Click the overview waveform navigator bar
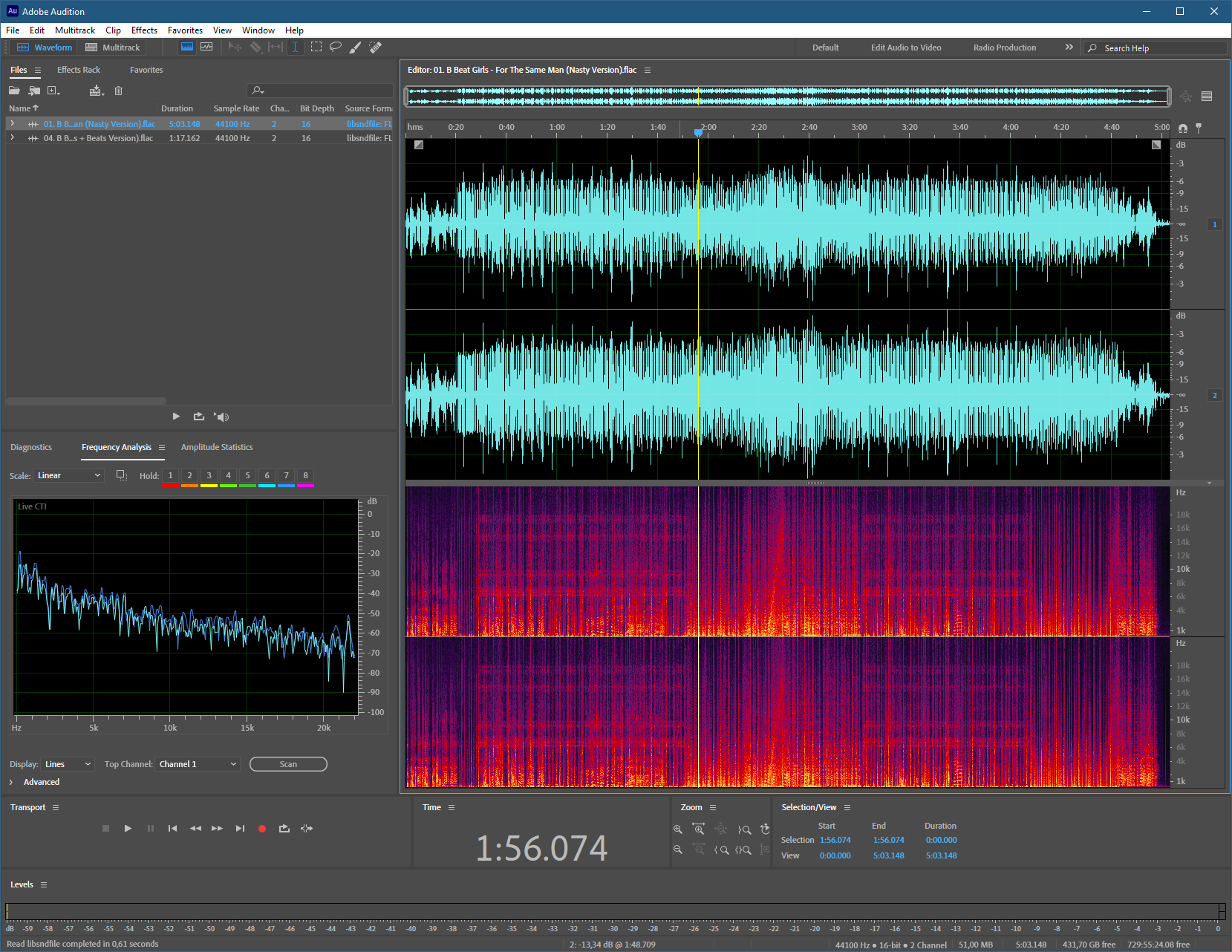 click(788, 96)
